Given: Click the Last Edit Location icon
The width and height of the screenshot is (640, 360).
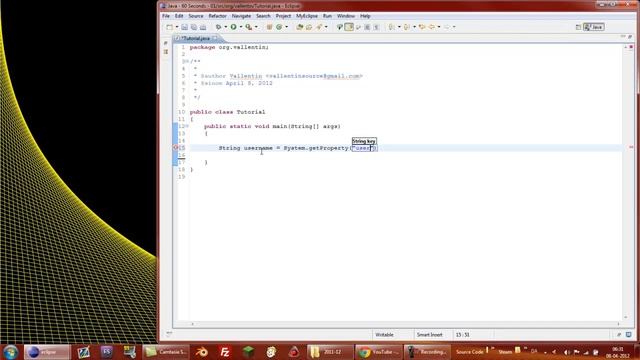Looking at the screenshot, I should (422, 27).
